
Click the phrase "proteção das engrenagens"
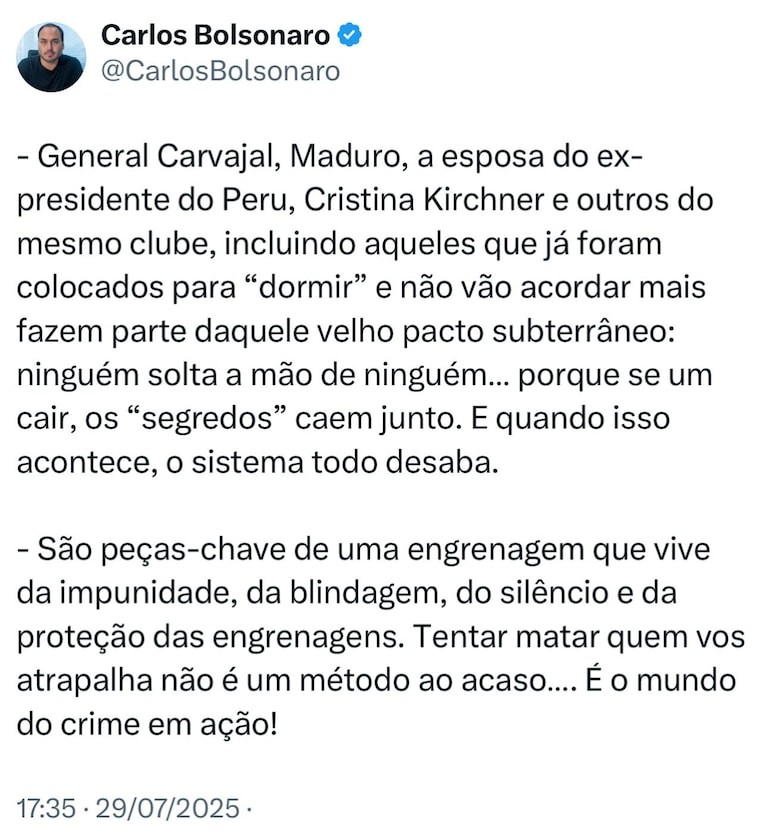[x=211, y=638]
